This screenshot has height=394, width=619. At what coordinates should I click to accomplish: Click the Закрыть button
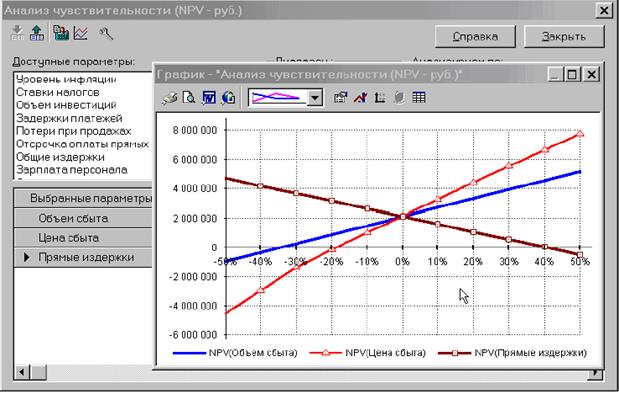[564, 37]
